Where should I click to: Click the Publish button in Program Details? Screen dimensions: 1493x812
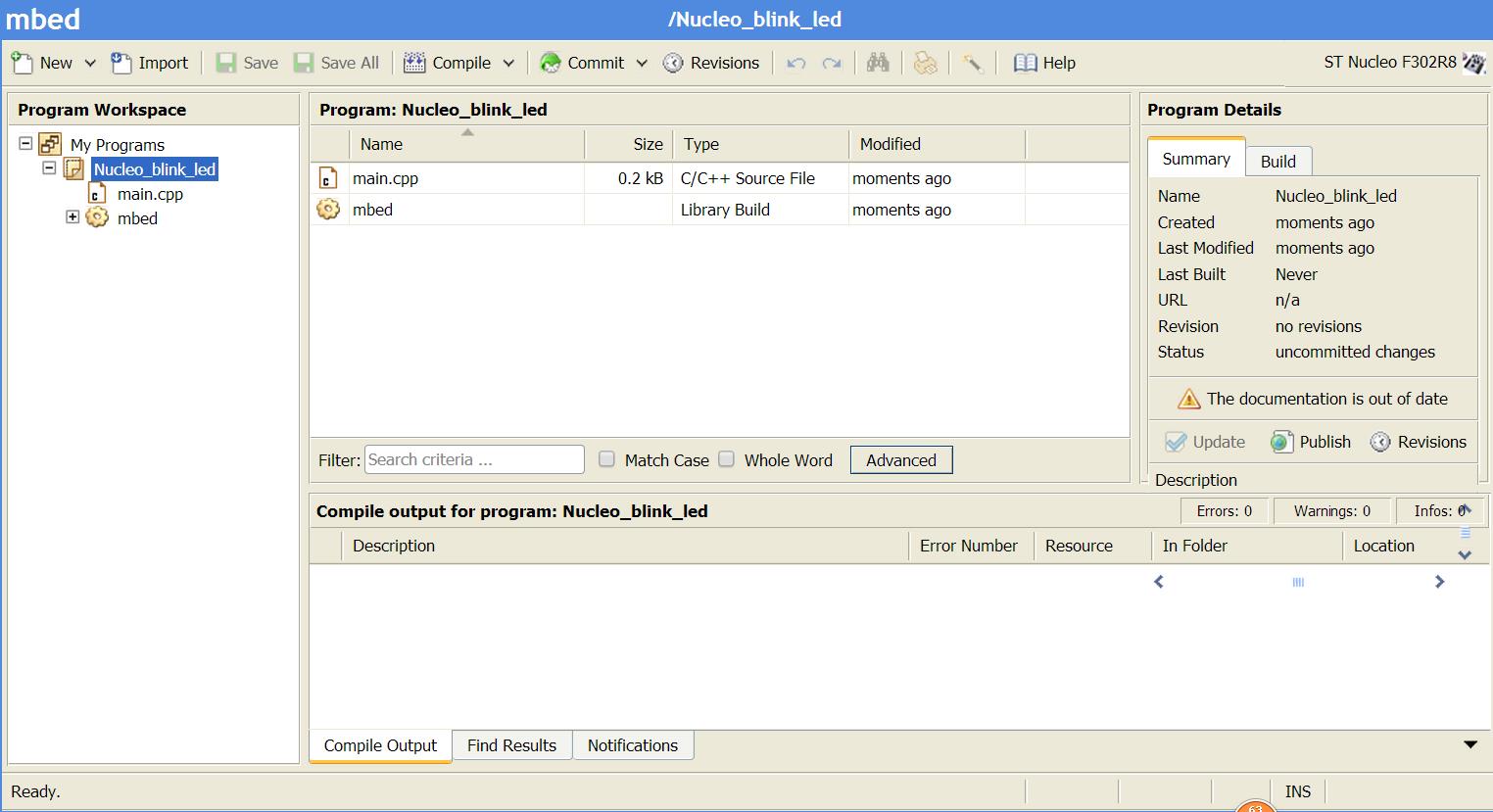click(1311, 442)
